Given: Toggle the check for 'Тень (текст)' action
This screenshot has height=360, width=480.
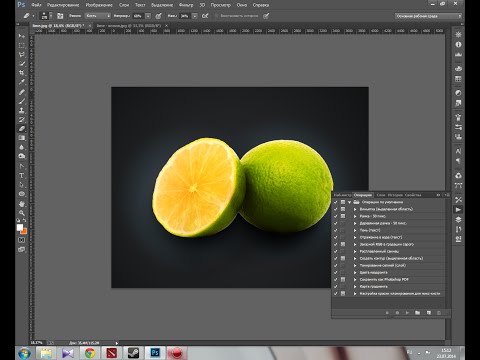Looking at the screenshot, I should pyautogui.click(x=336, y=230).
